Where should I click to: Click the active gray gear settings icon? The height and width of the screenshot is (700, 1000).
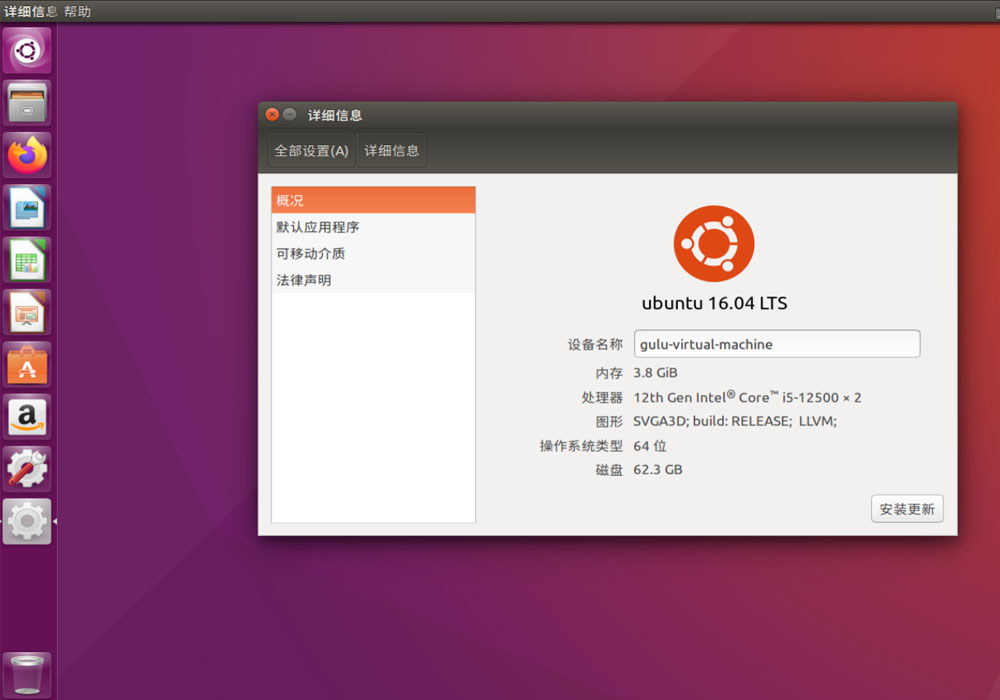point(27,521)
